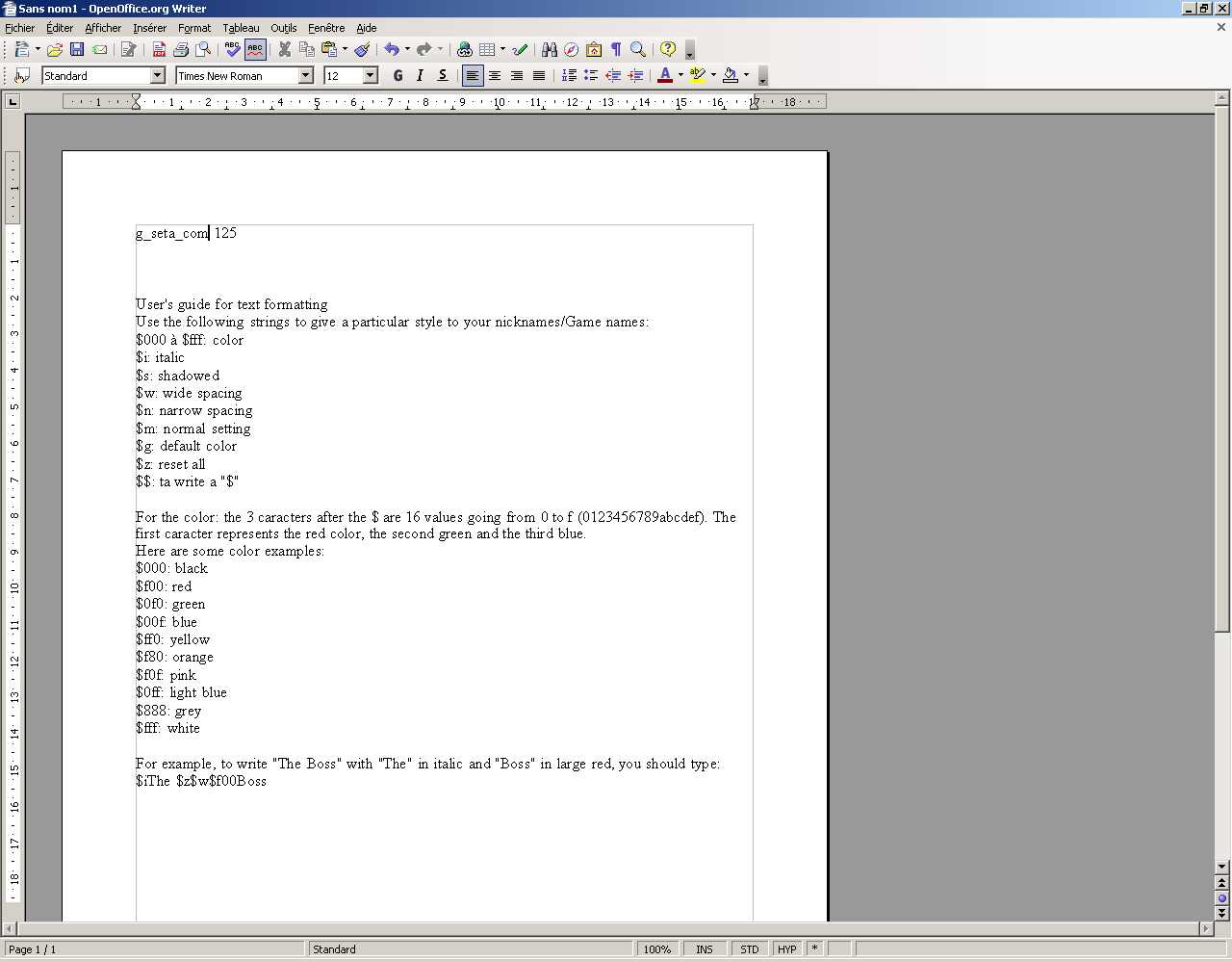Open table grid dropdown arrow
Screen dimensions: 1232x961
(502, 49)
